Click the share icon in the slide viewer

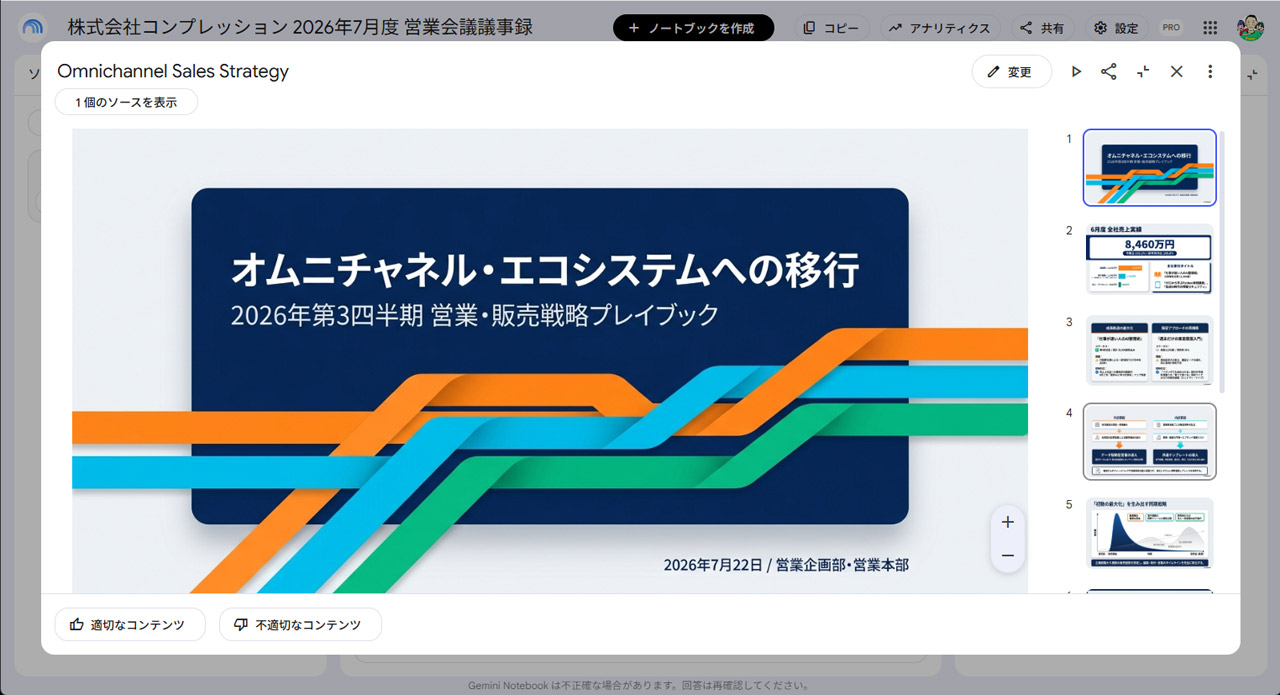1109,72
